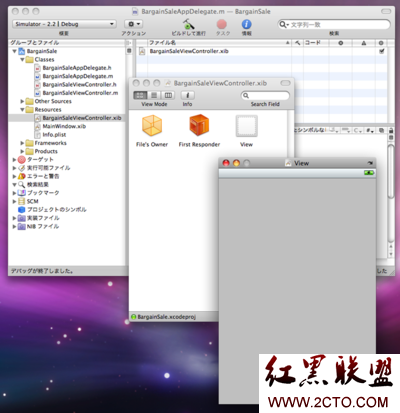This screenshot has width=400, height=413.
Task: Switch to icon view mode
Action: (x=140, y=95)
